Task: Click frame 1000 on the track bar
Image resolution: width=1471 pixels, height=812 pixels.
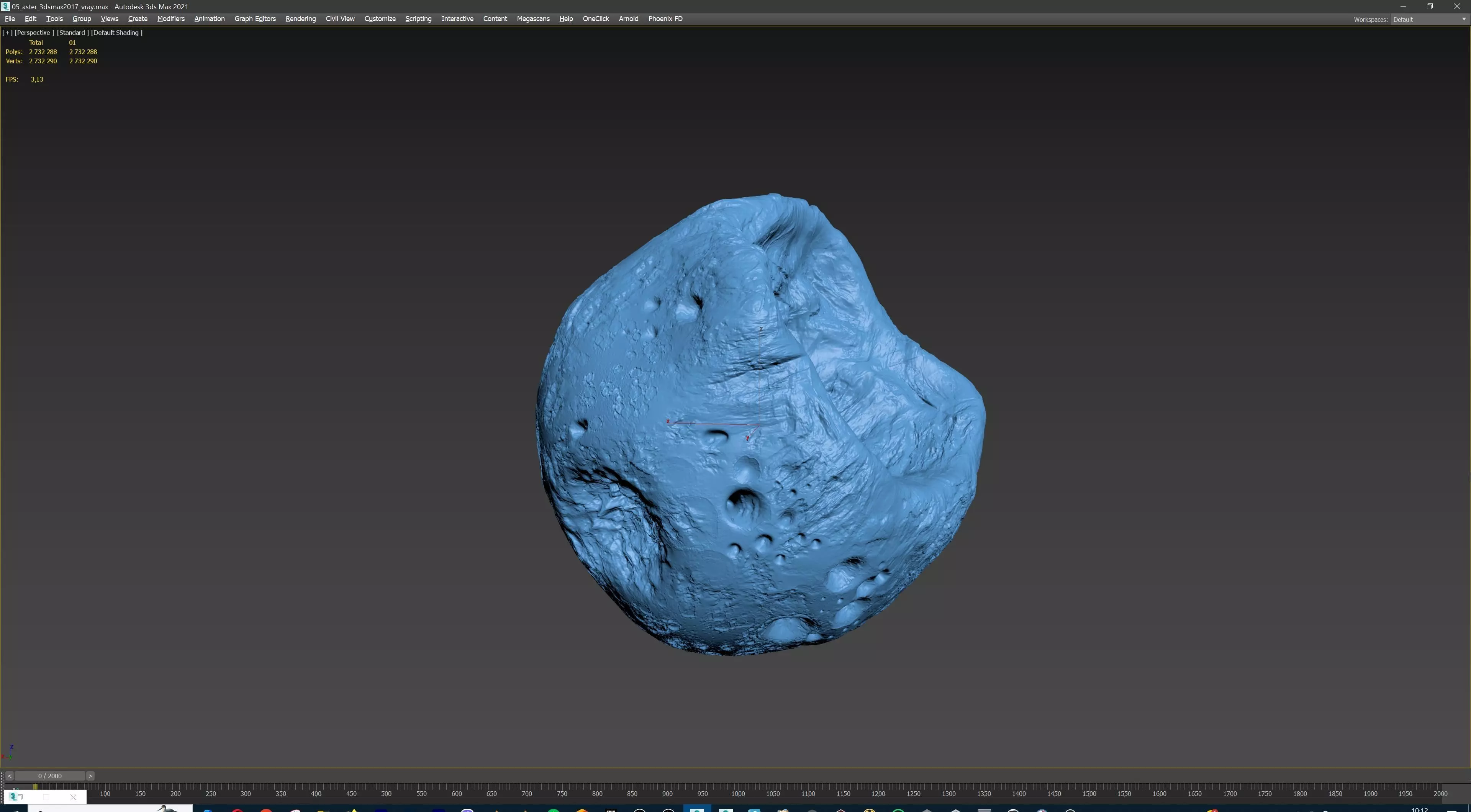Action: [x=738, y=794]
